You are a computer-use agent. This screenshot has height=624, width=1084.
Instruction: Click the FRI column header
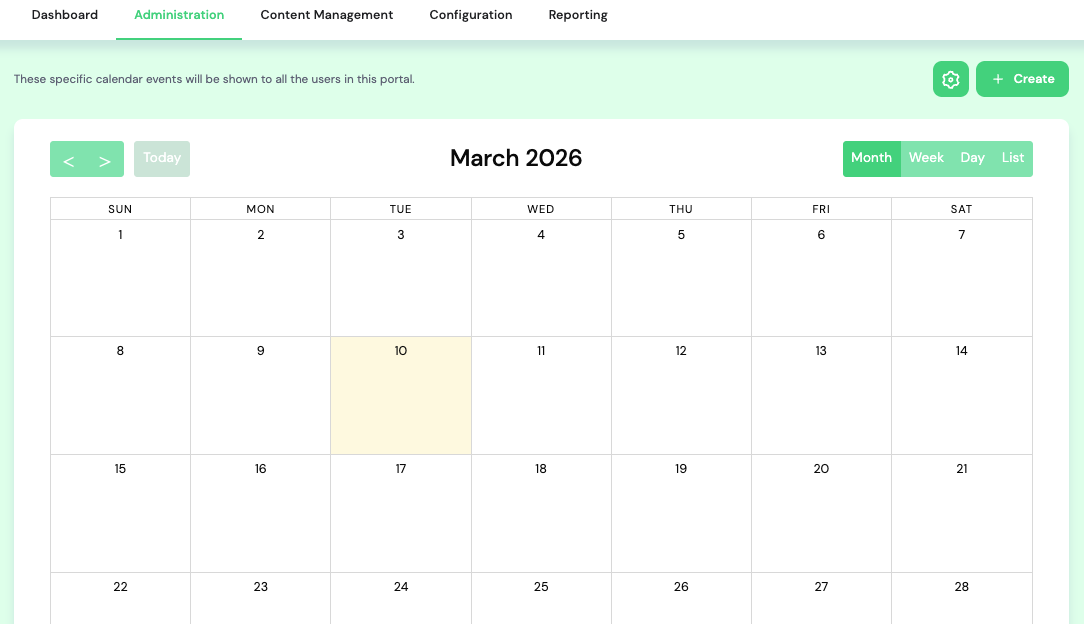pos(821,209)
